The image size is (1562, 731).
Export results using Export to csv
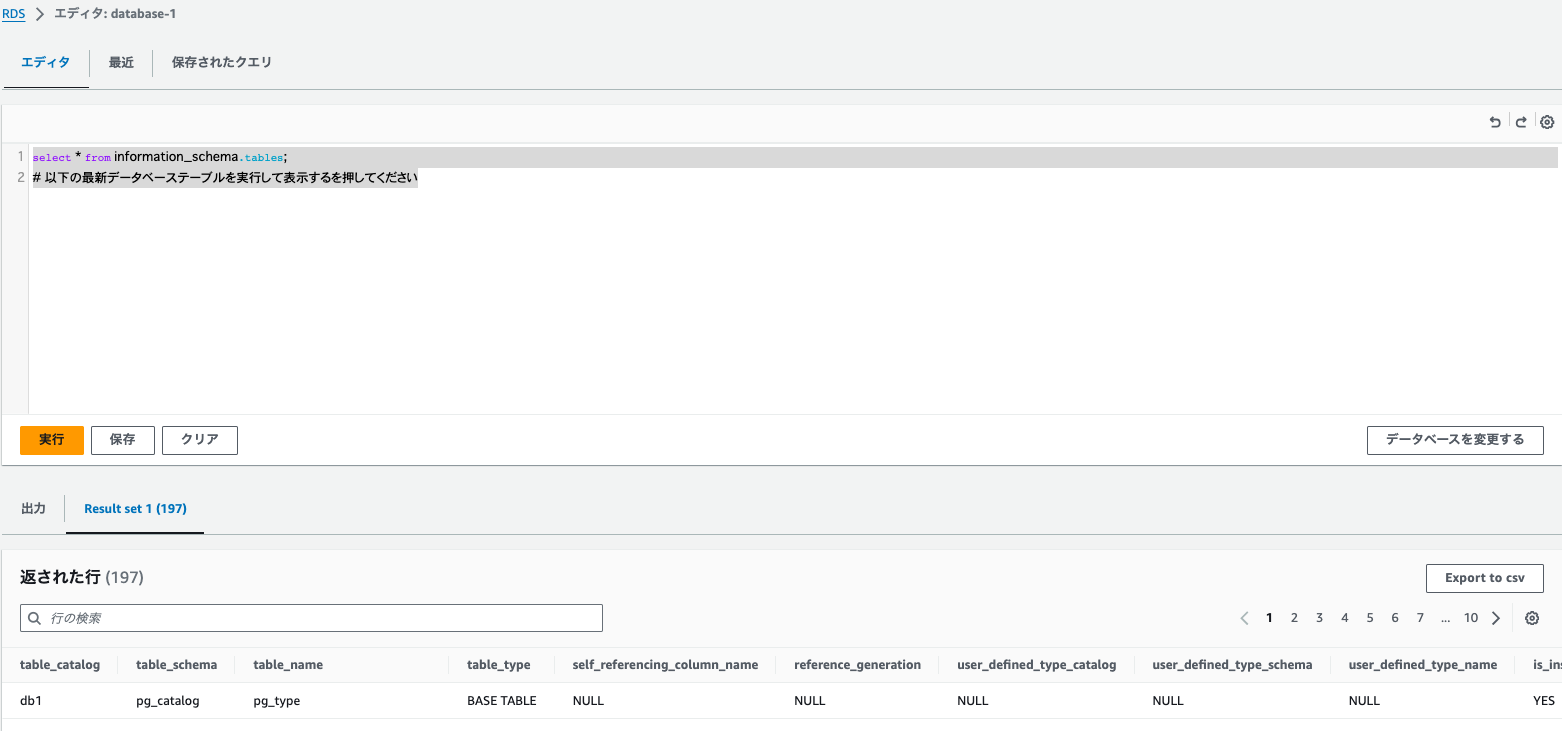click(1484, 578)
